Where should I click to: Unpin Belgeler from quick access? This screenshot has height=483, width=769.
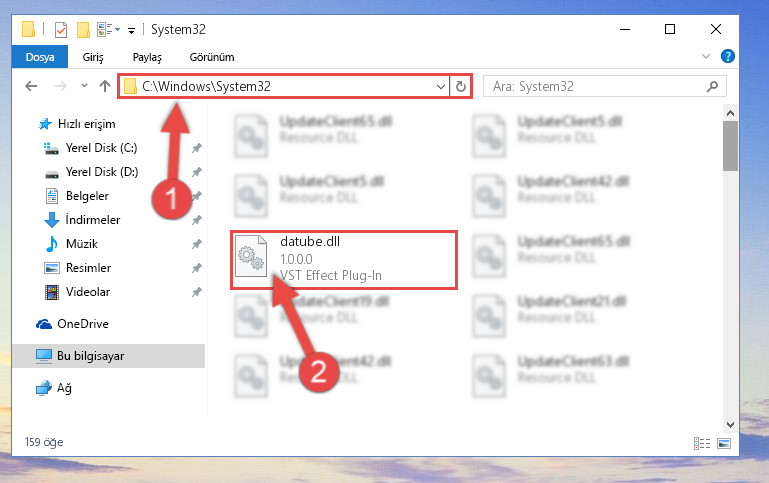[x=197, y=196]
